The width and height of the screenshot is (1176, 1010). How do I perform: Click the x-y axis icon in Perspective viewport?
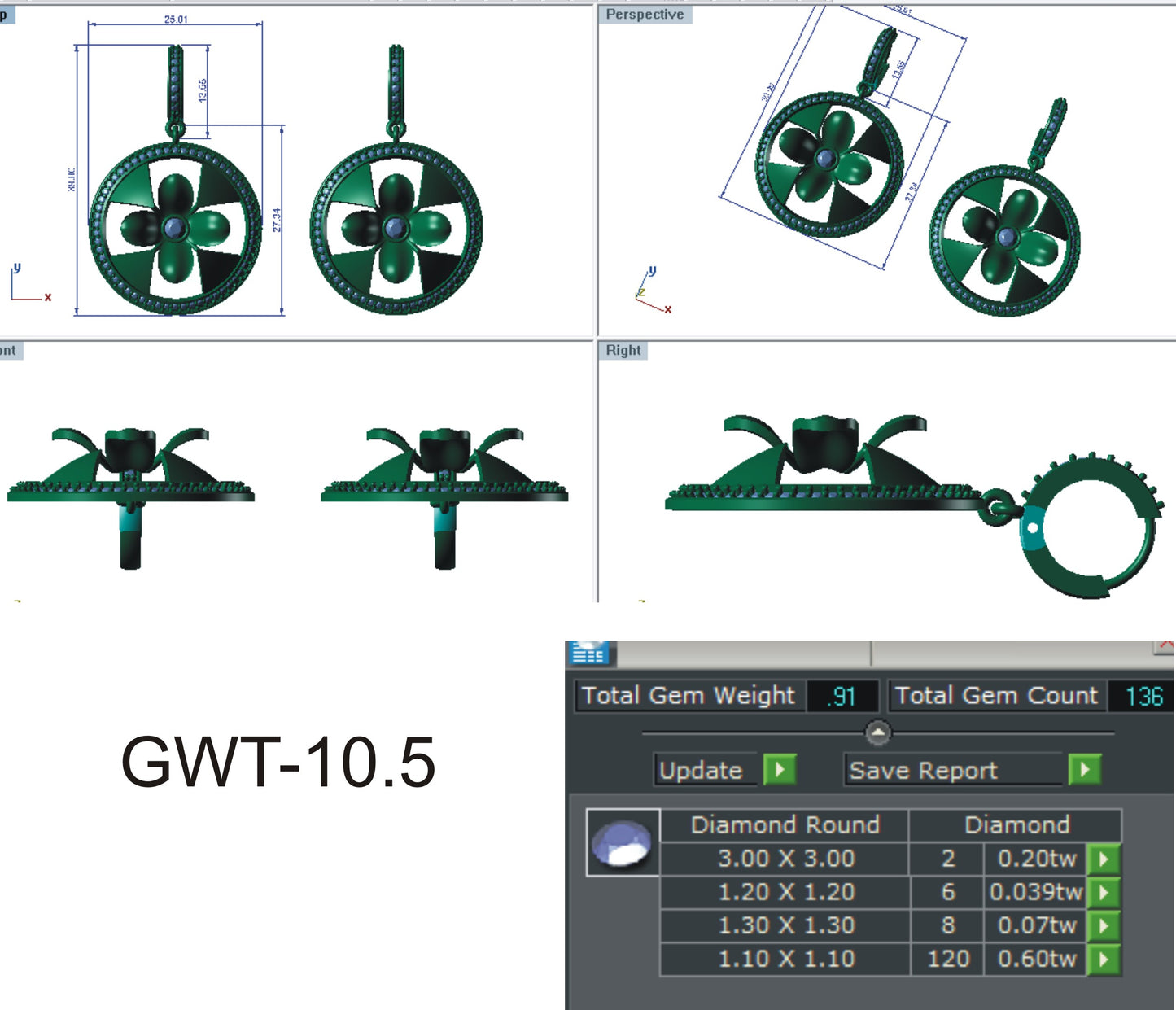tap(653, 291)
